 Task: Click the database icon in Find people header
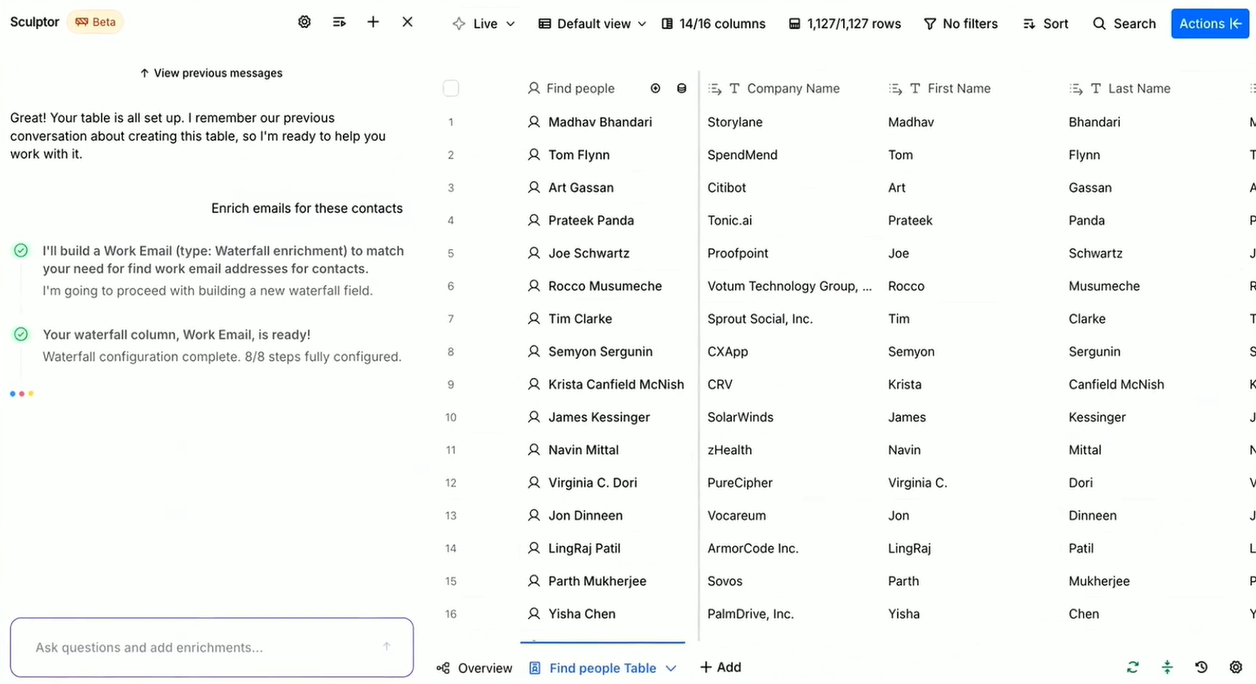(682, 88)
